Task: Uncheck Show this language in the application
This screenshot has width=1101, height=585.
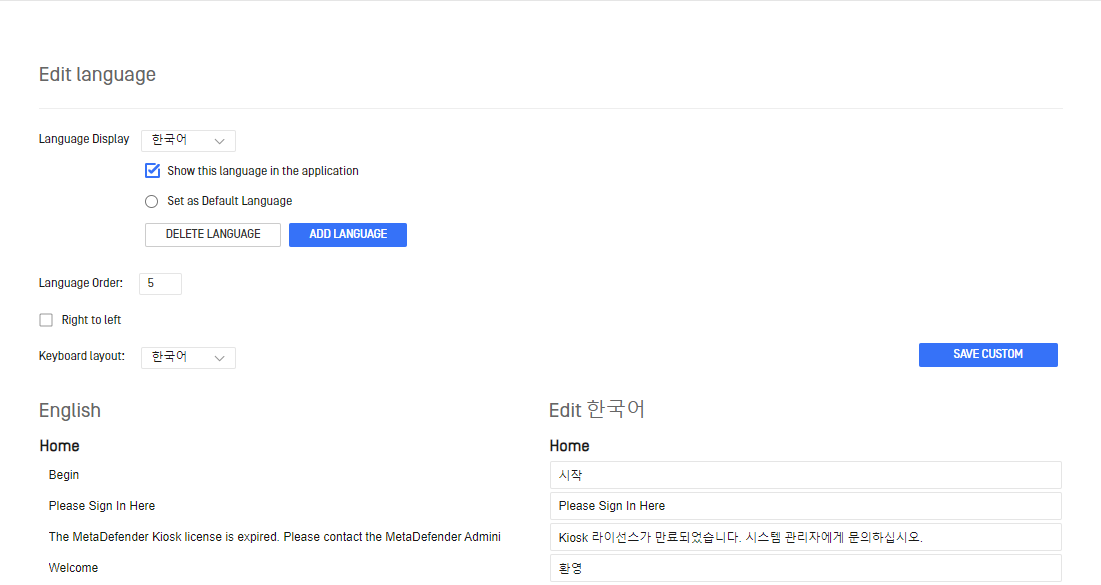Action: (152, 171)
